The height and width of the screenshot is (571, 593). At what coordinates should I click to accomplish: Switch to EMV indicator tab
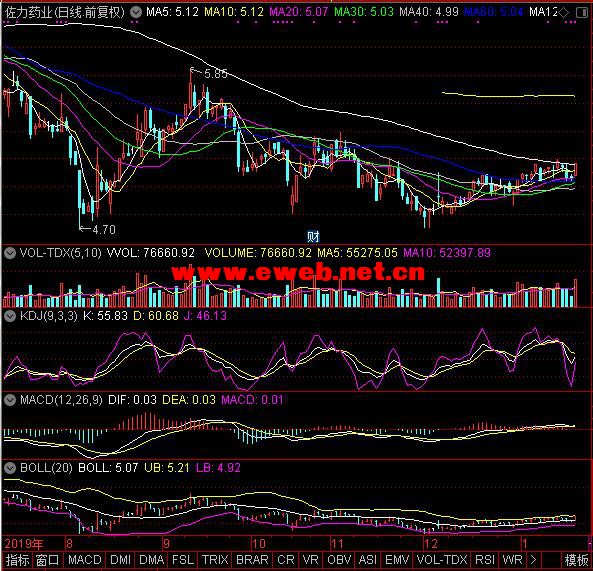(x=397, y=560)
